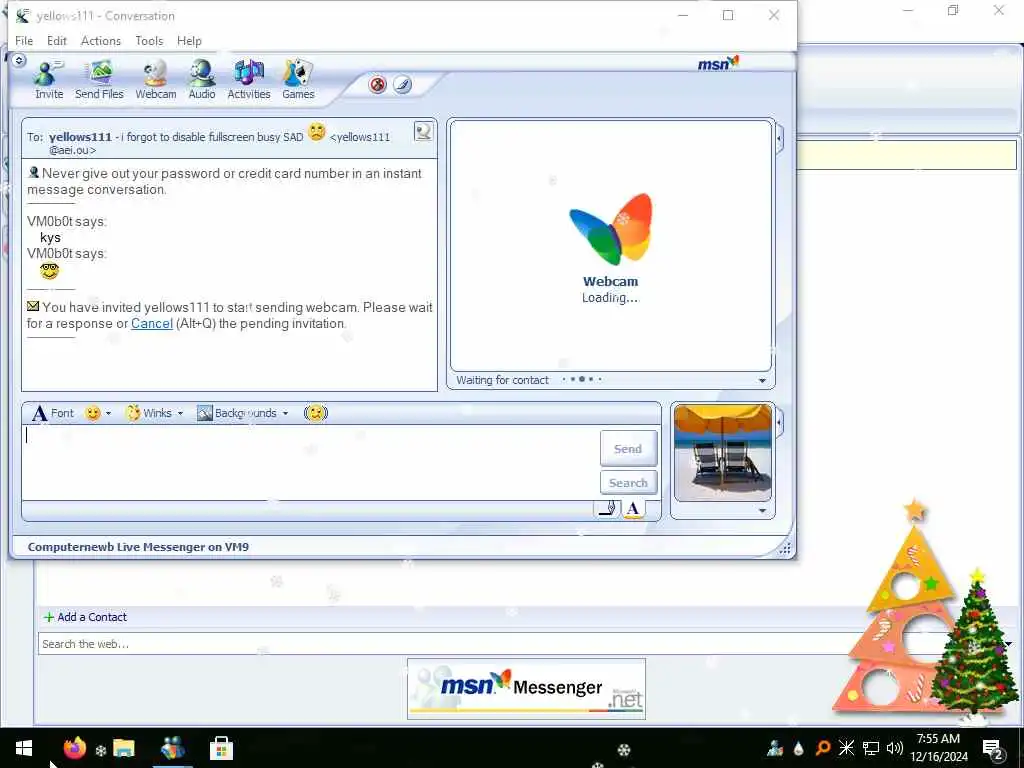Open the Font formatting option
The width and height of the screenshot is (1024, 768).
(53, 413)
